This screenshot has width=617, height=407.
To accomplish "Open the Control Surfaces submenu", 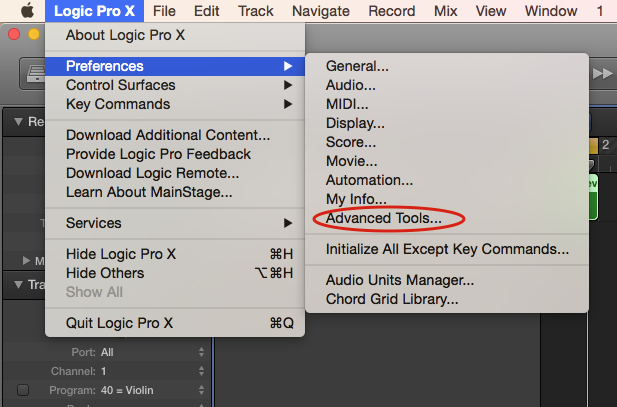I will (175, 85).
